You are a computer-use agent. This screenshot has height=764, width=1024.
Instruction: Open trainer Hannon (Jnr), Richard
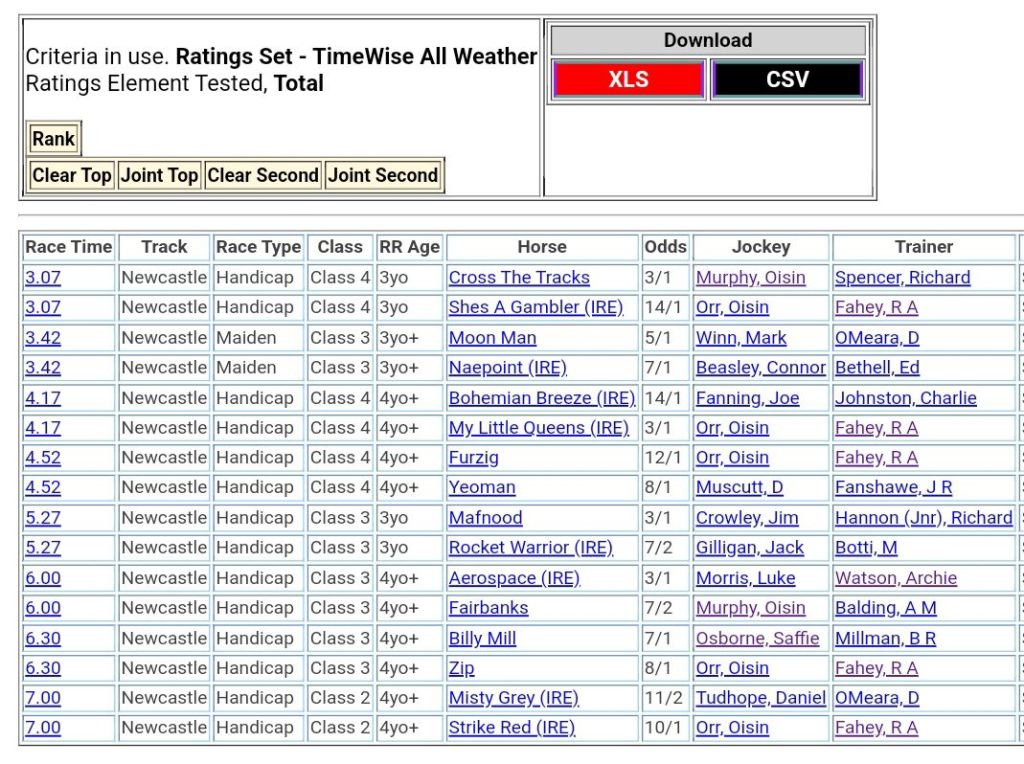click(x=923, y=518)
